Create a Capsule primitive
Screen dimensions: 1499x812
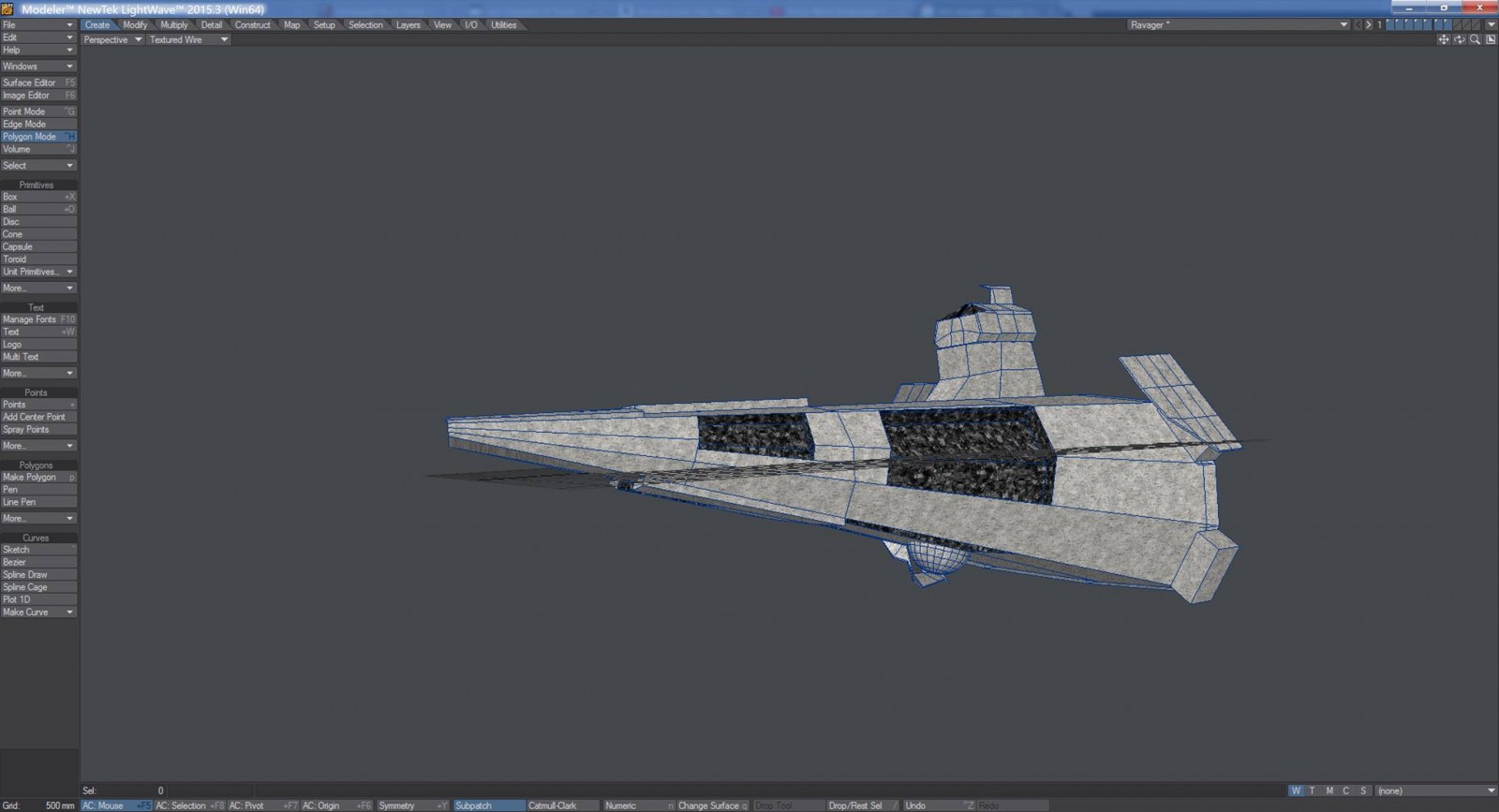pos(38,247)
